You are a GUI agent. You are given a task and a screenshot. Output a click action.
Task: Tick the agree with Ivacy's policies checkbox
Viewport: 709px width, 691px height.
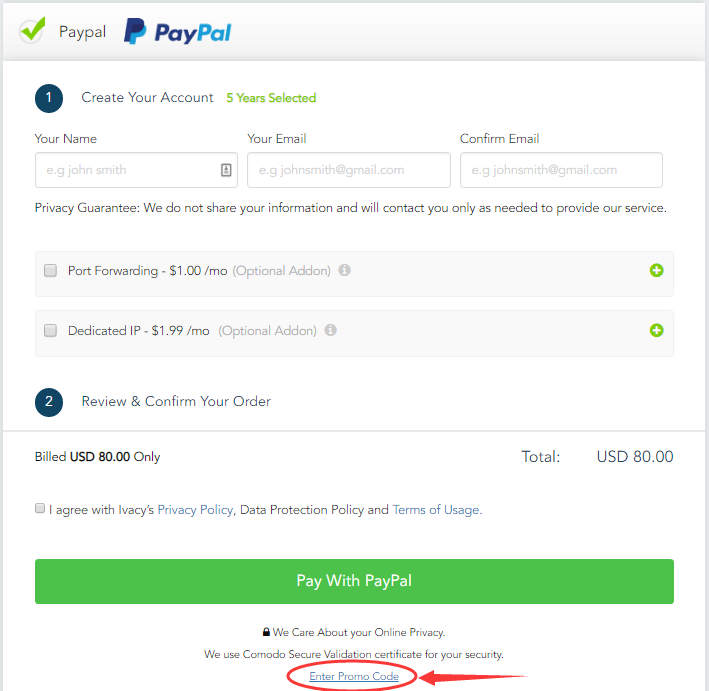(40, 508)
